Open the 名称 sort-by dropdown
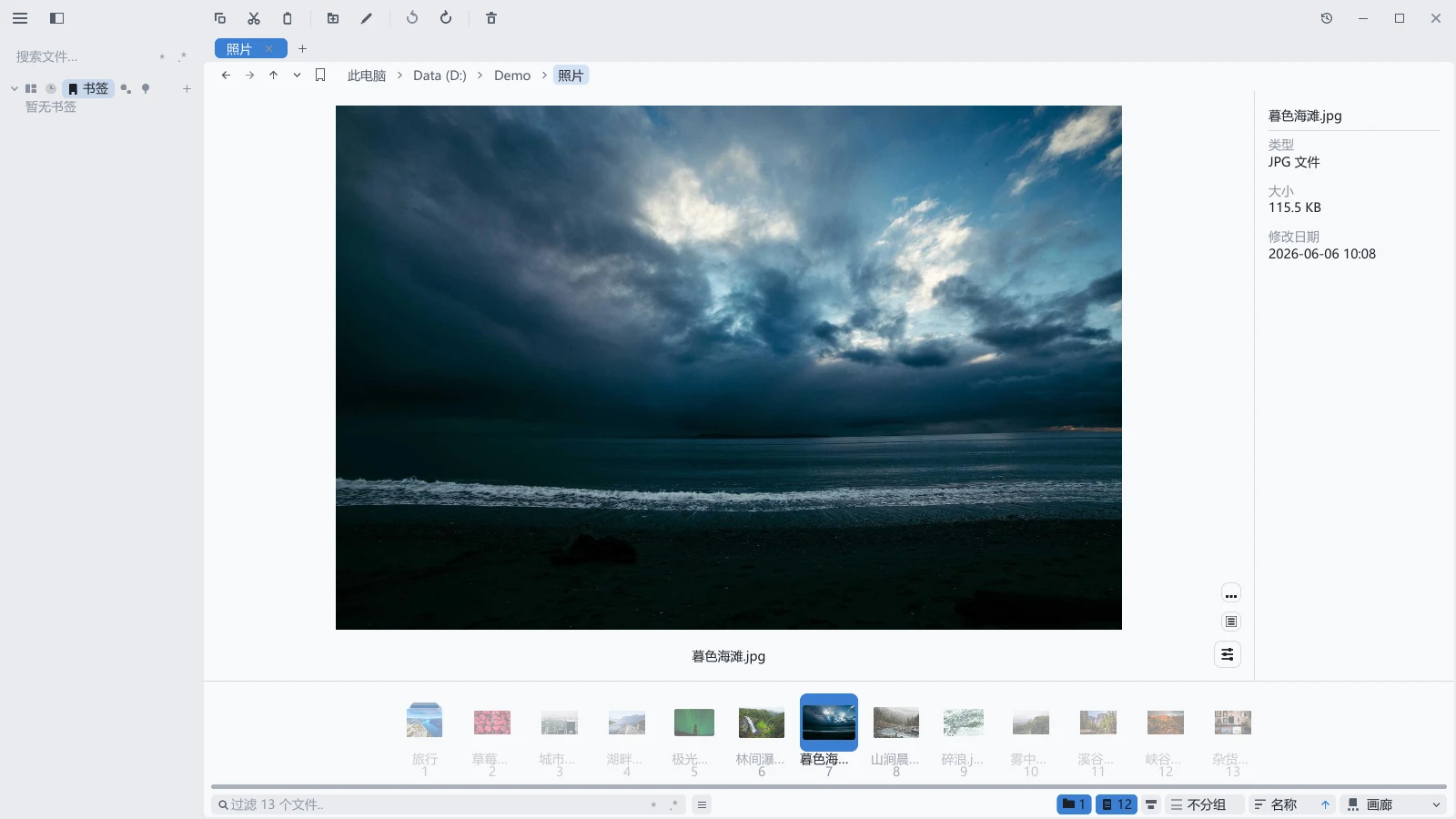 (1282, 804)
